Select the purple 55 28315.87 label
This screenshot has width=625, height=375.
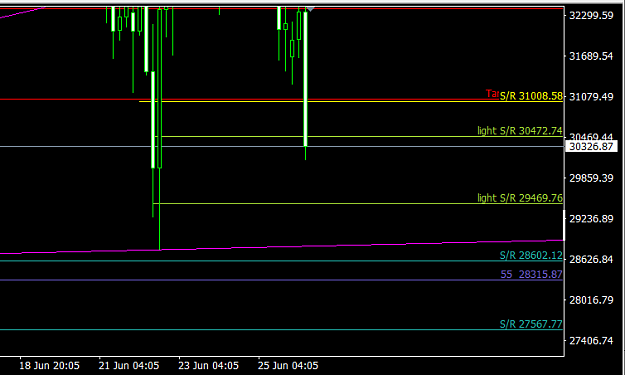coord(531,274)
